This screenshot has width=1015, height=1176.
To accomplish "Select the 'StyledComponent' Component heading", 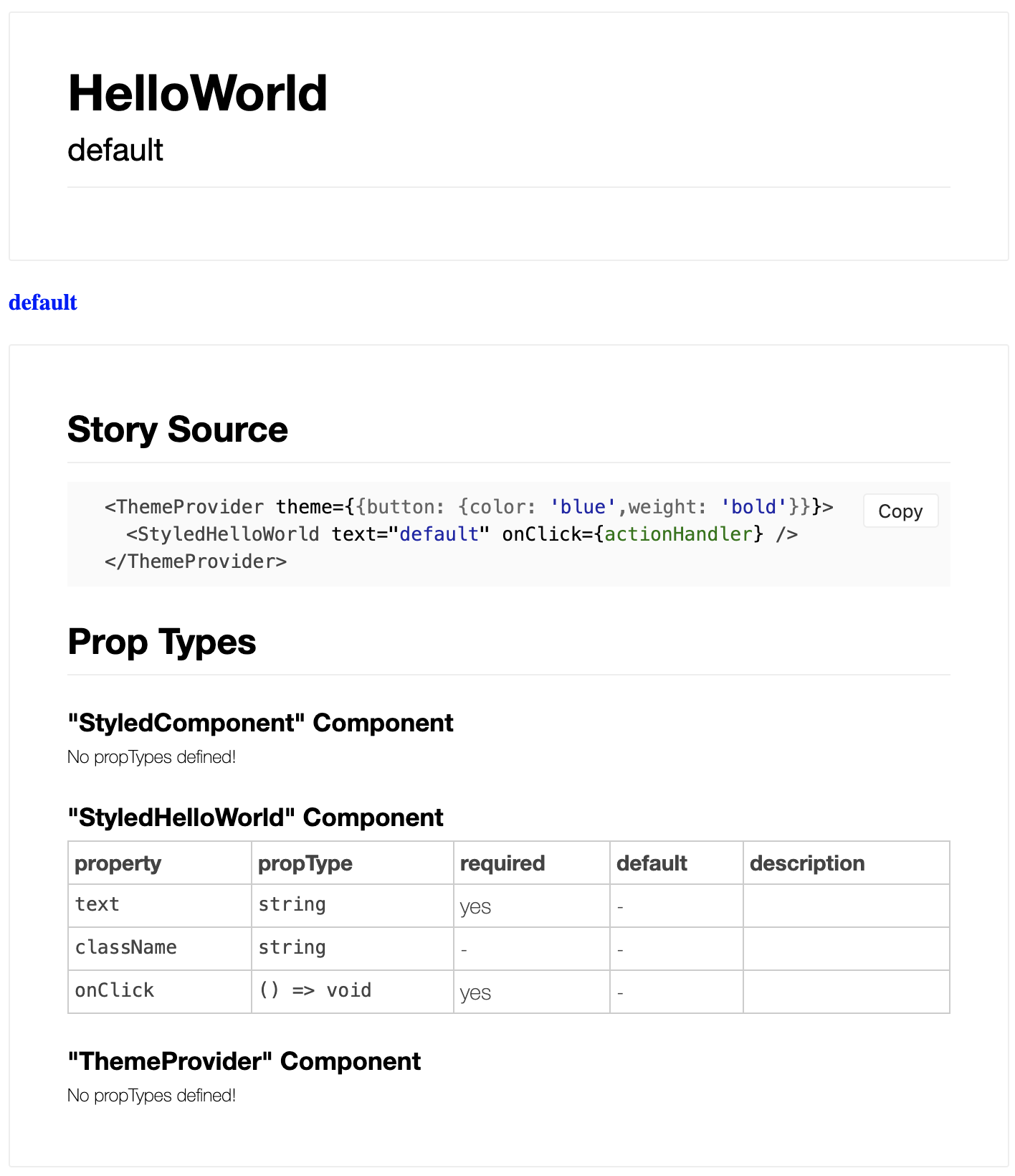I will 260,723.
